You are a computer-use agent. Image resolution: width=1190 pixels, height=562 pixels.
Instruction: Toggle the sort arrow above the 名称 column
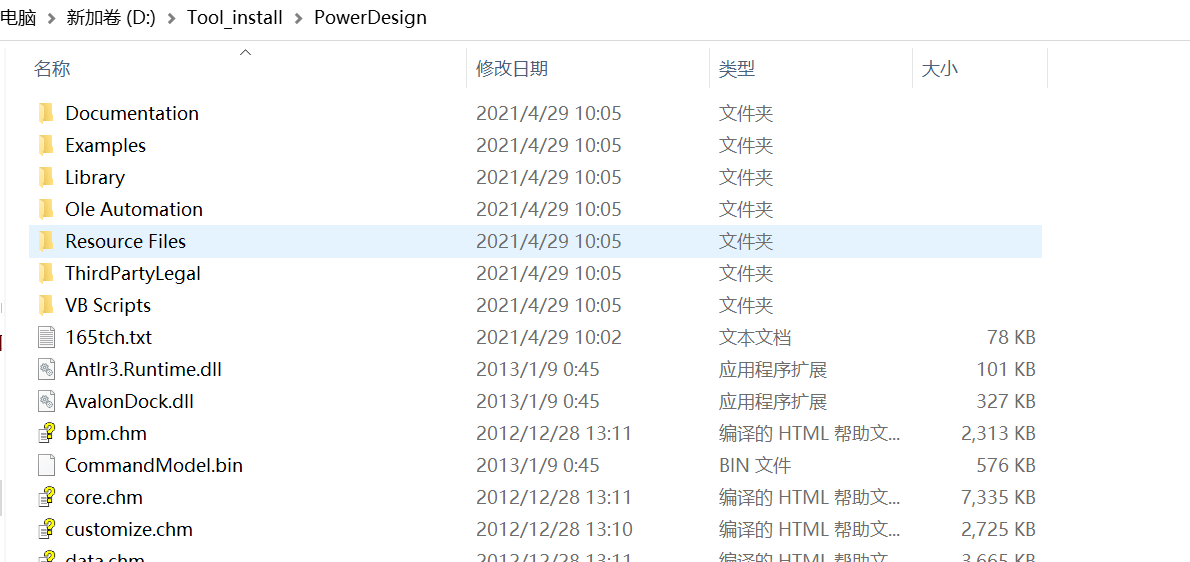tap(245, 52)
